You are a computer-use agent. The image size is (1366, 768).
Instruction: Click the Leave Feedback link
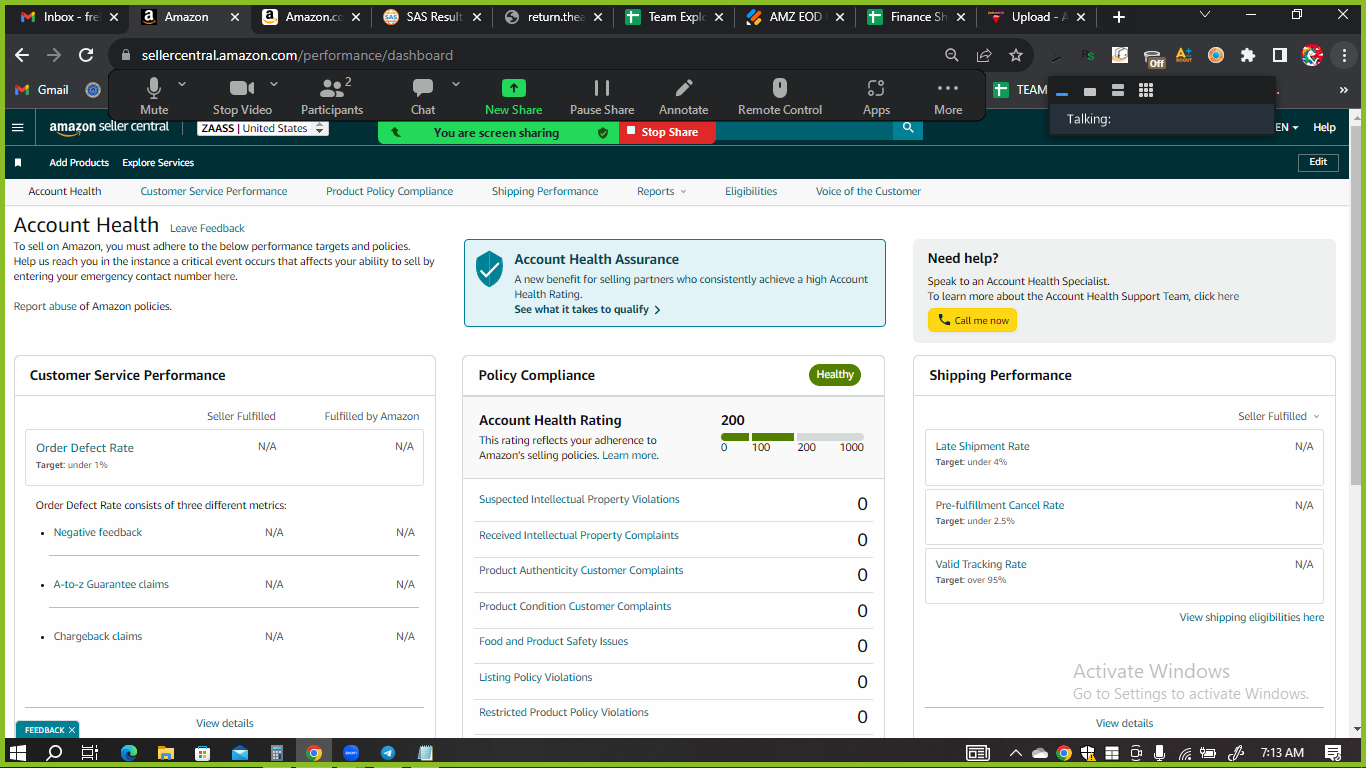207,228
